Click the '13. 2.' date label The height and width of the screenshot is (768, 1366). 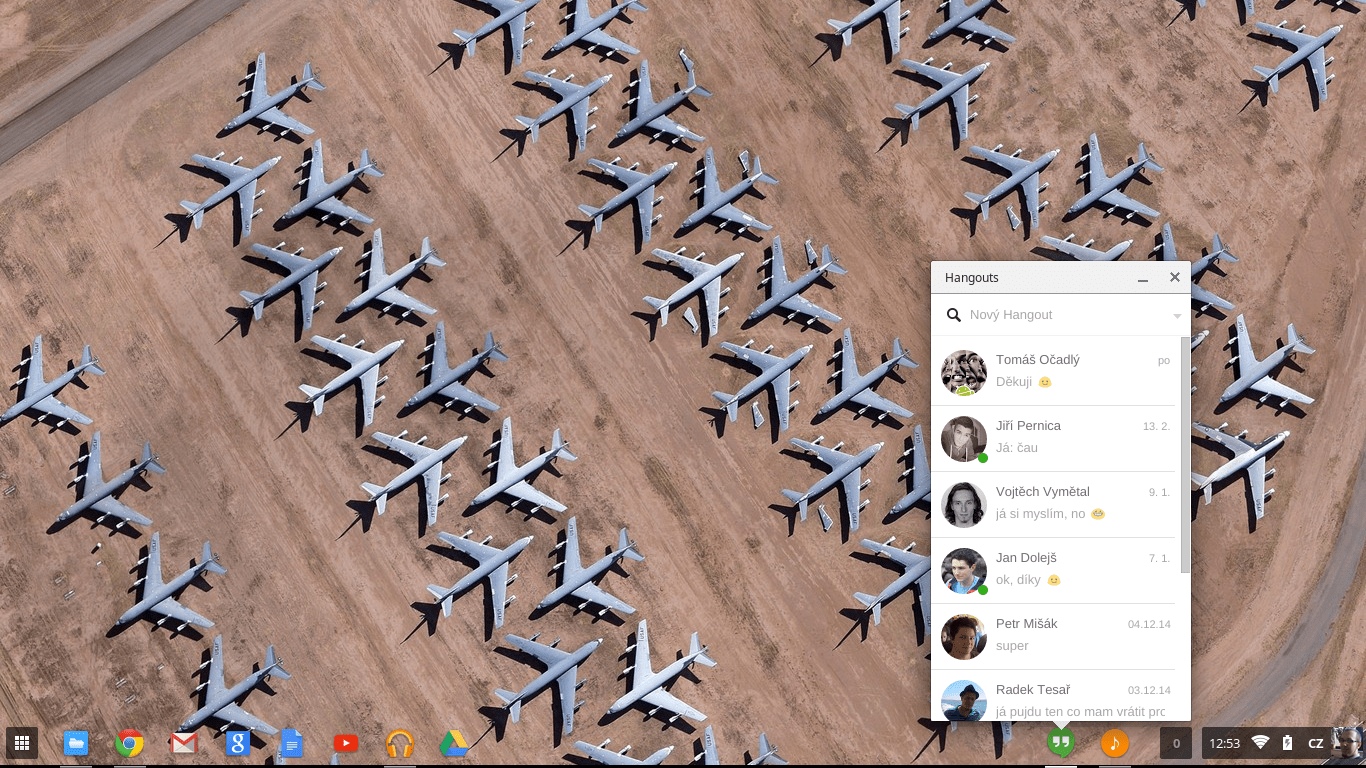pyautogui.click(x=1156, y=426)
